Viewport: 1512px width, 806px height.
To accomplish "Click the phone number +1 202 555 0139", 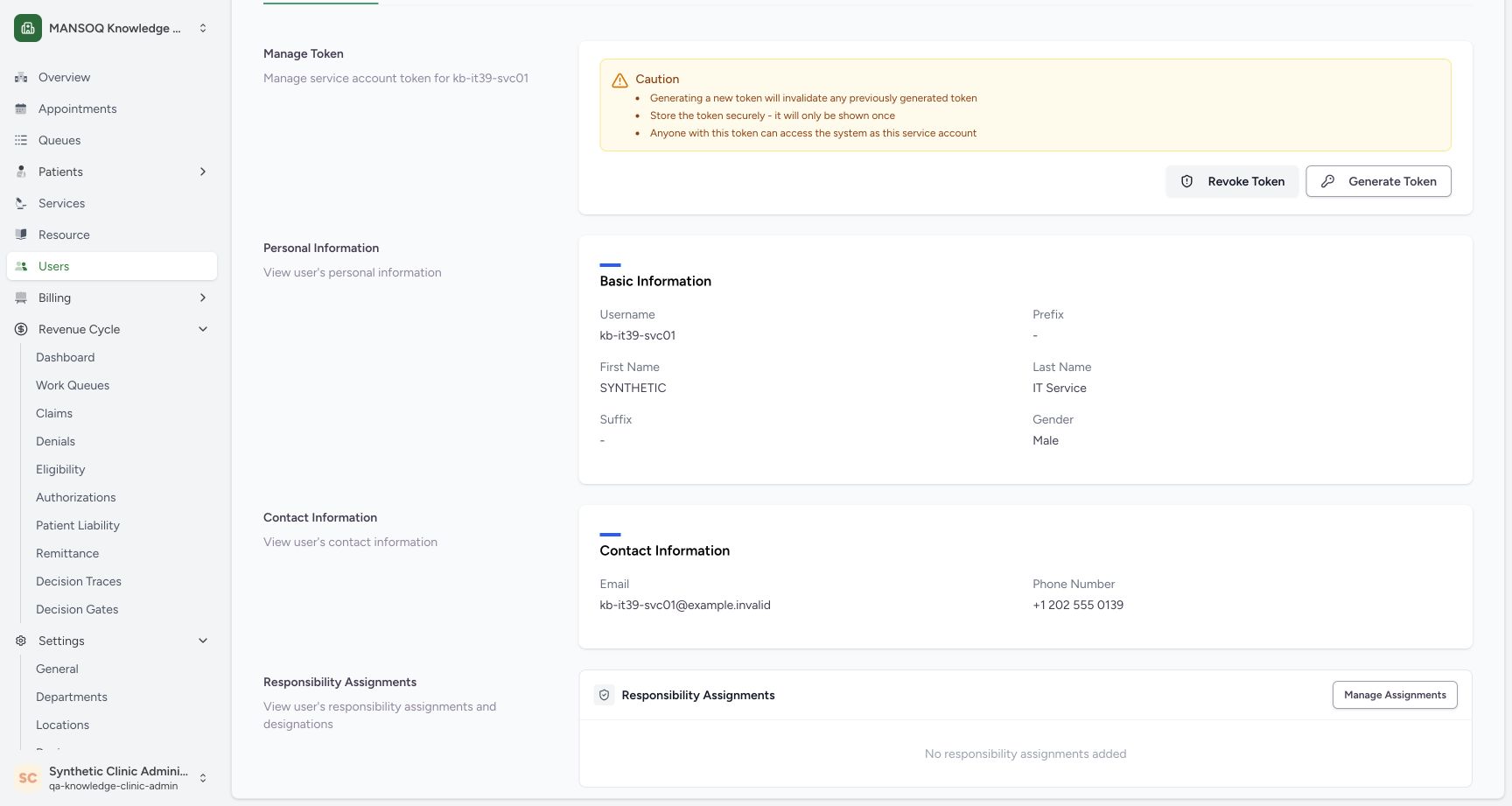I will pyautogui.click(x=1078, y=605).
